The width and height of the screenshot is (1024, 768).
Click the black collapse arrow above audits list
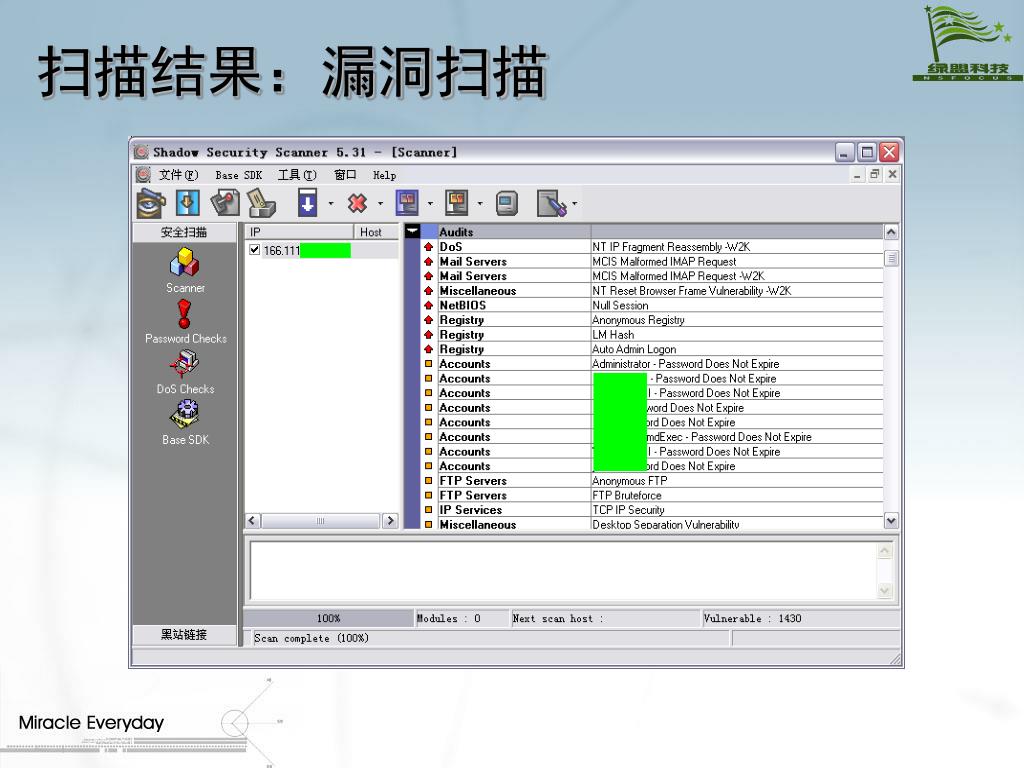[412, 231]
